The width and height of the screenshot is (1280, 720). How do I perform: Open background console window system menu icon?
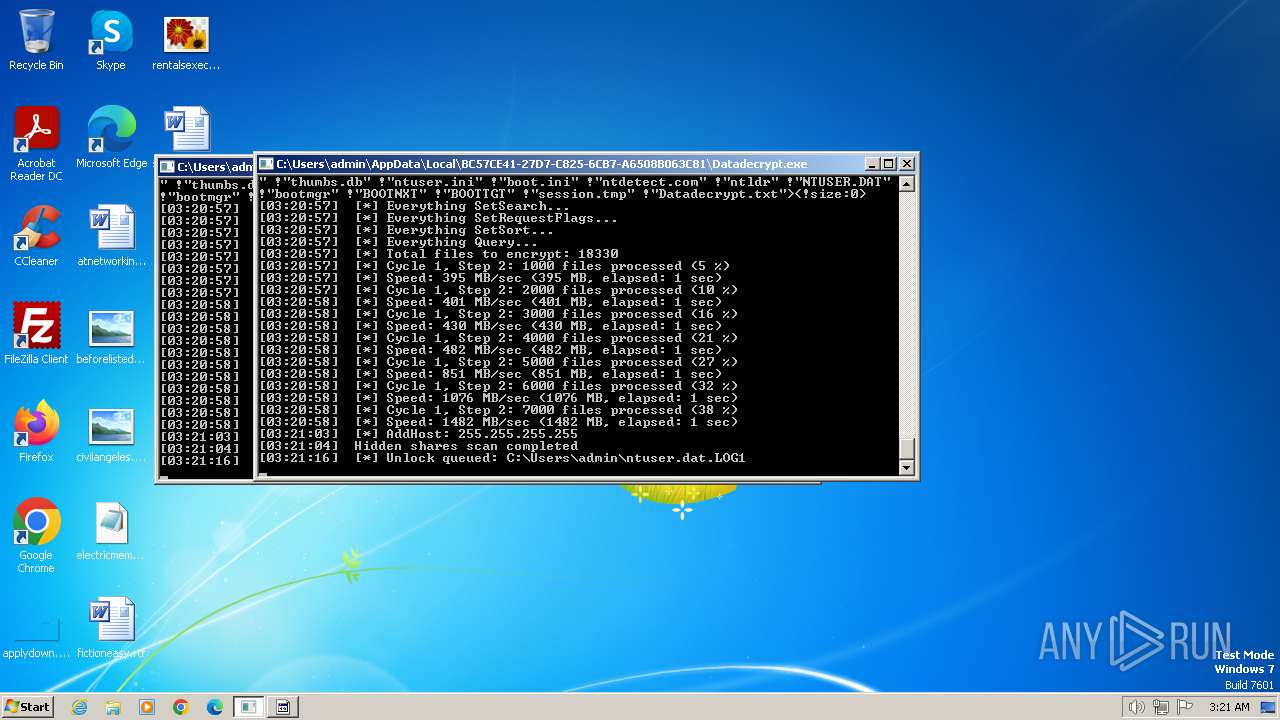click(168, 167)
